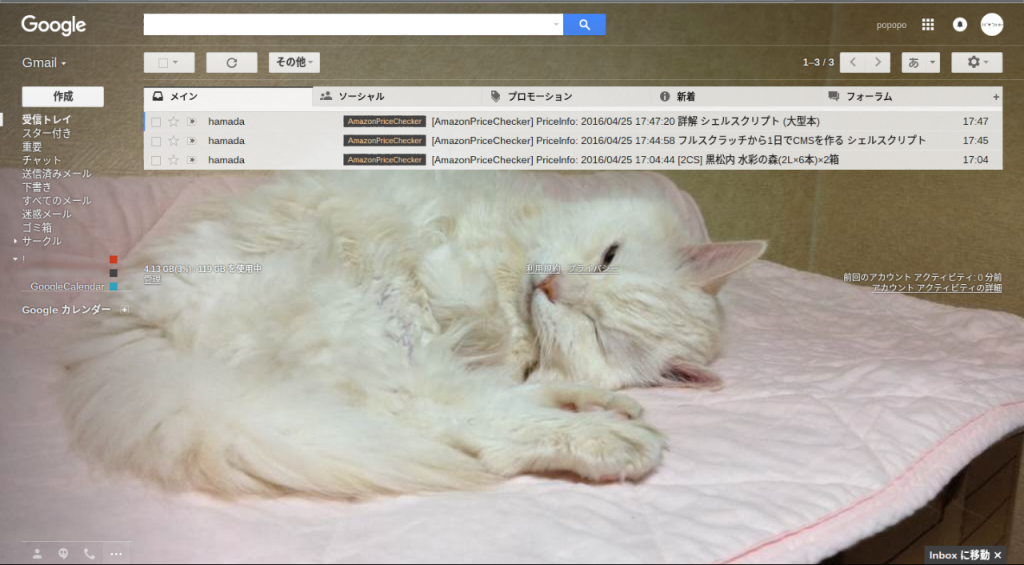The height and width of the screenshot is (565, 1024).
Task: Click the red label color square
Action: coord(113,260)
